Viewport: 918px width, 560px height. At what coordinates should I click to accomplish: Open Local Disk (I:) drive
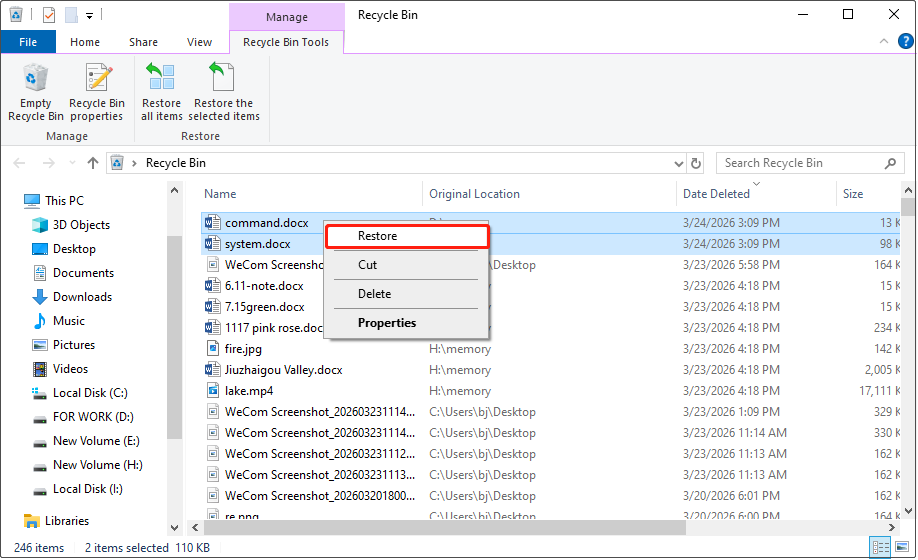coord(77,489)
